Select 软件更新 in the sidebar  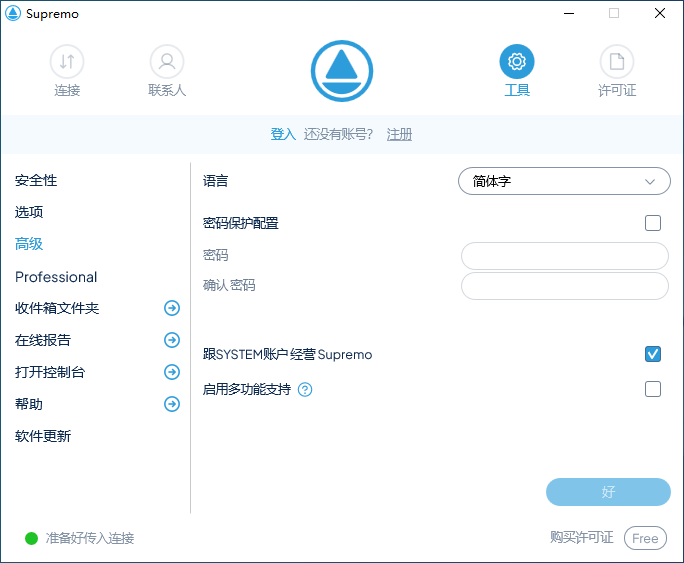pyautogui.click(x=43, y=436)
